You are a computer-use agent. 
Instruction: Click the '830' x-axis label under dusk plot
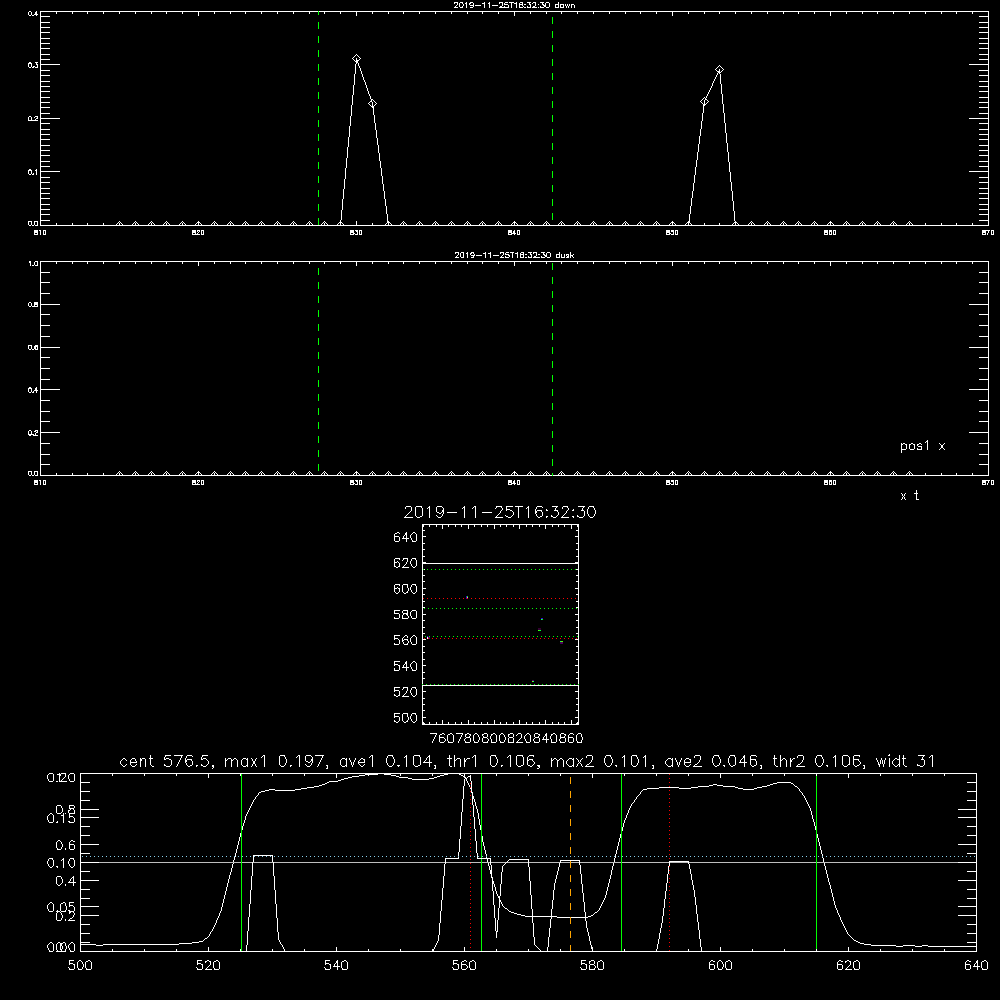[x=356, y=483]
